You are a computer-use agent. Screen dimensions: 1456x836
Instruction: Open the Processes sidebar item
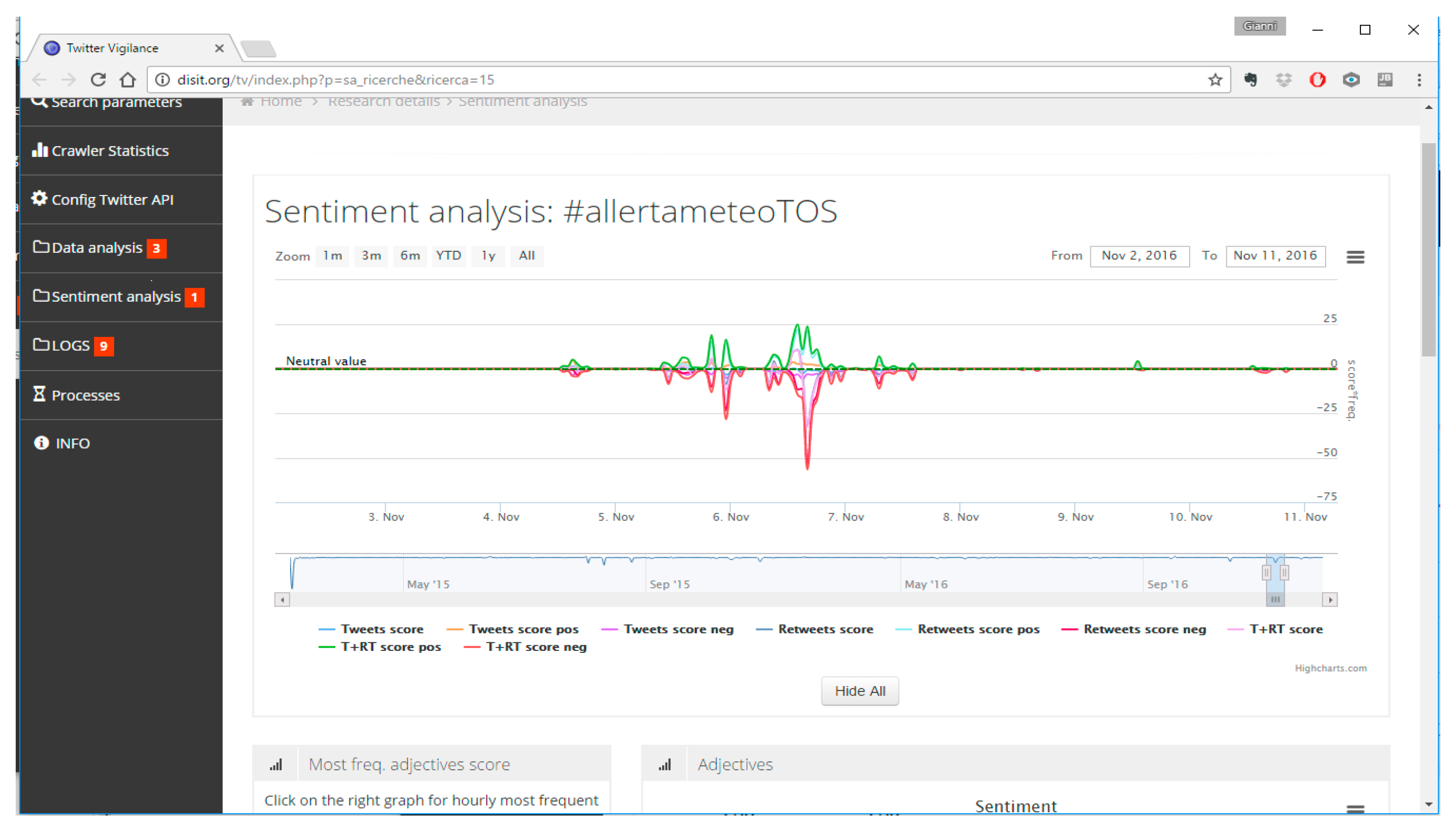pos(85,395)
